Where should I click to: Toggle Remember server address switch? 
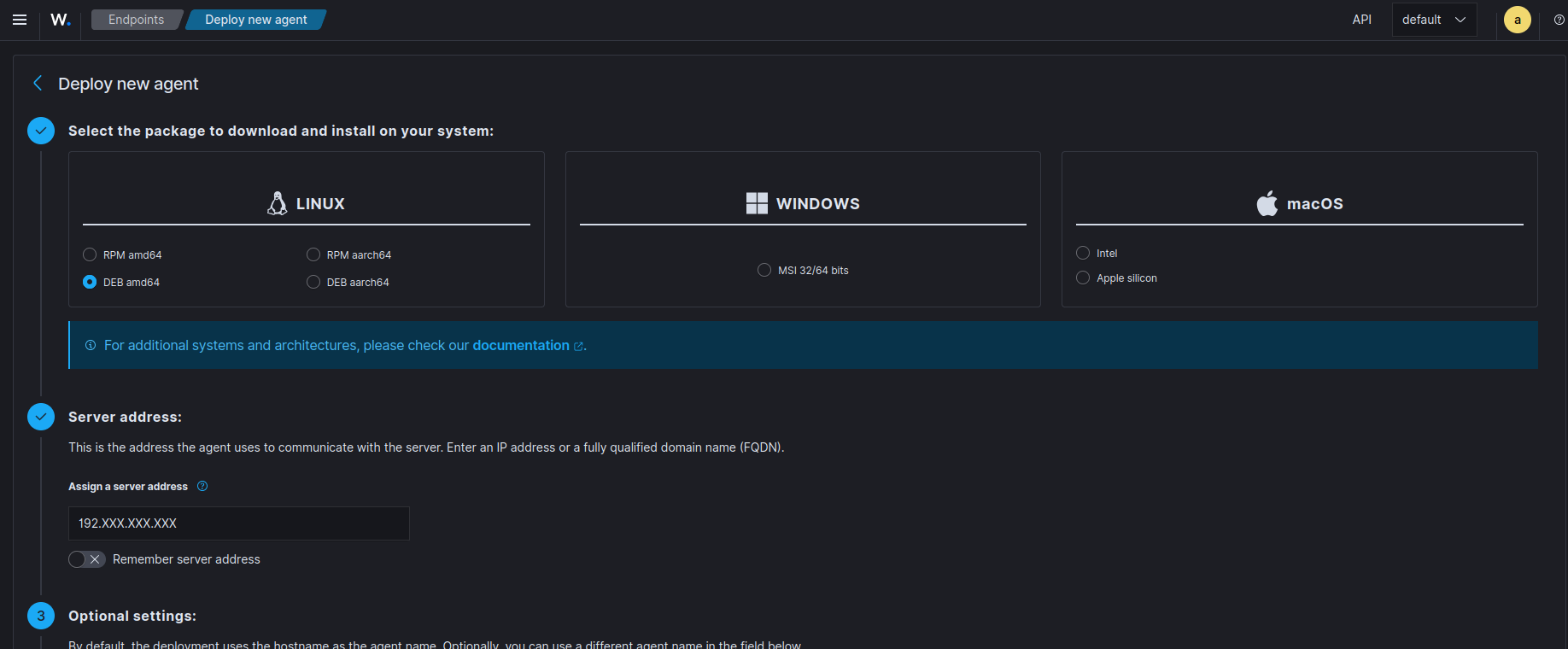click(86, 559)
